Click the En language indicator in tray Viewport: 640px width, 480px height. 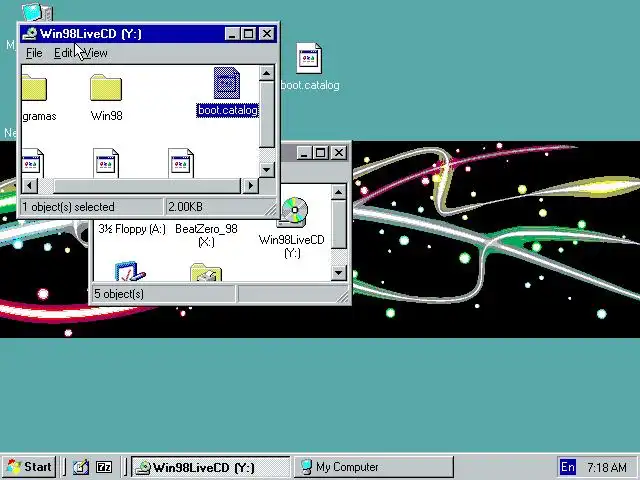pyautogui.click(x=567, y=467)
